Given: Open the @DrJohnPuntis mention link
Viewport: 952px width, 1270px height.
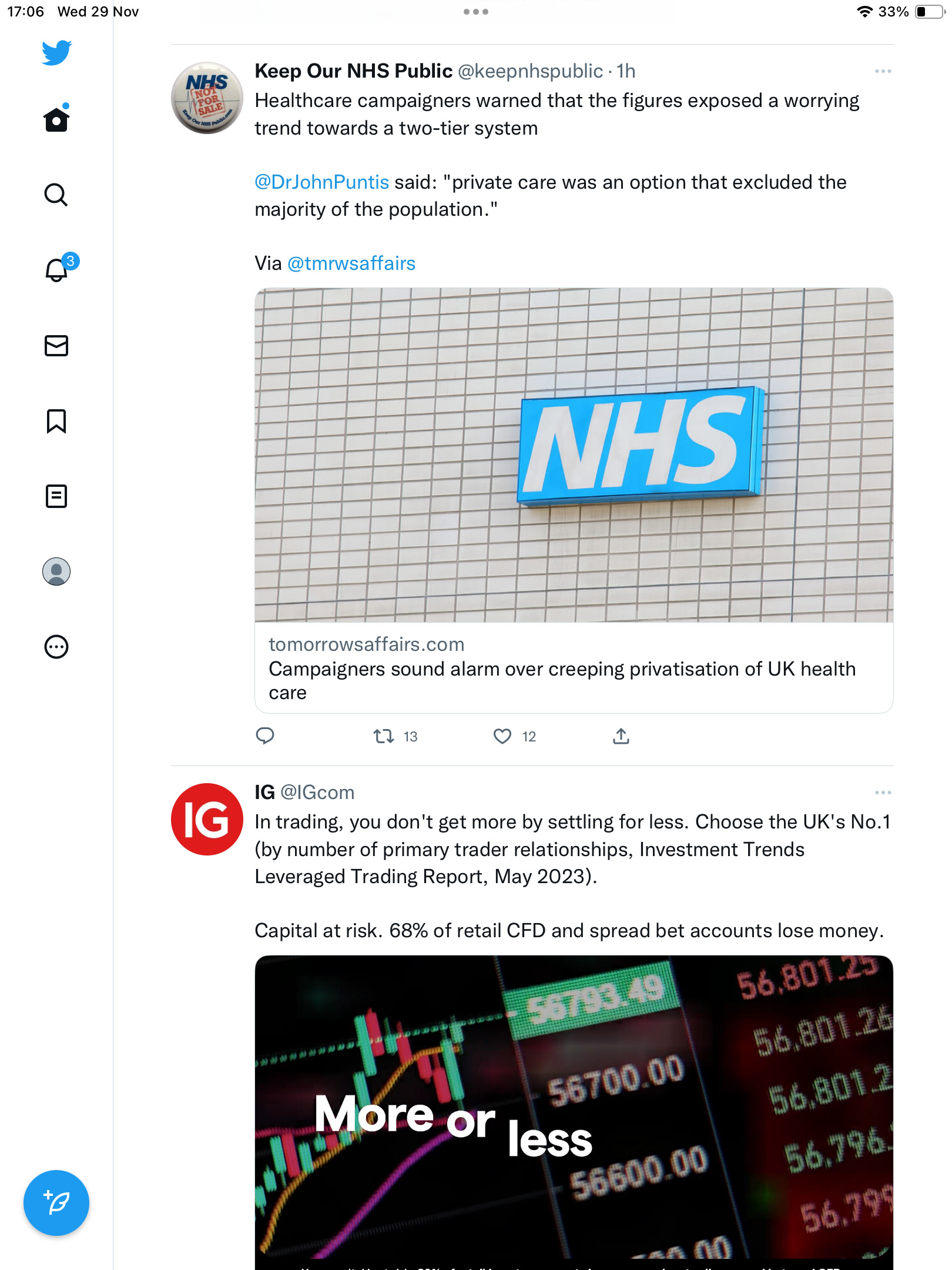Looking at the screenshot, I should pyautogui.click(x=322, y=182).
